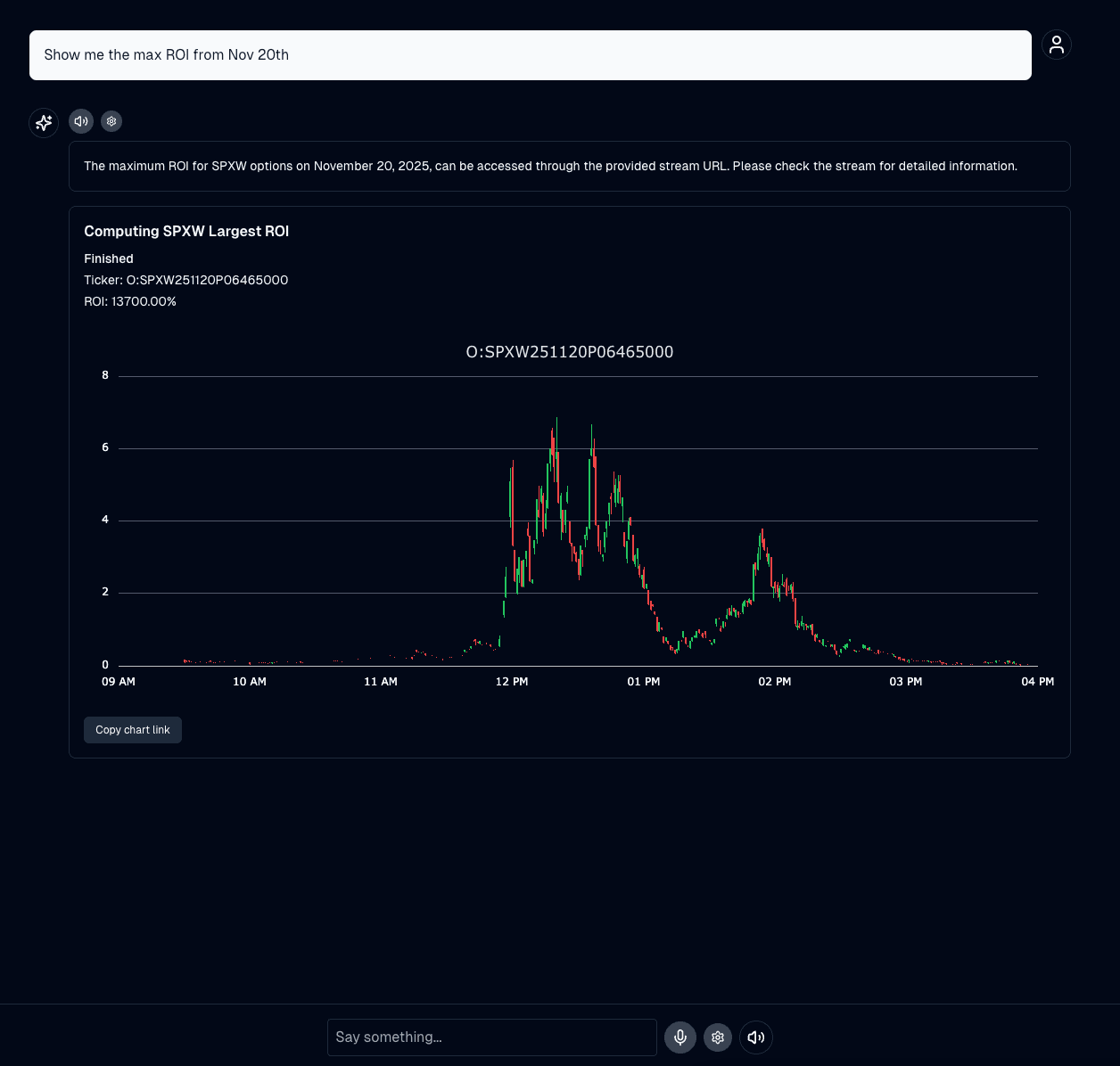Select the O:SPXW251120P06465000 chart title

[570, 352]
